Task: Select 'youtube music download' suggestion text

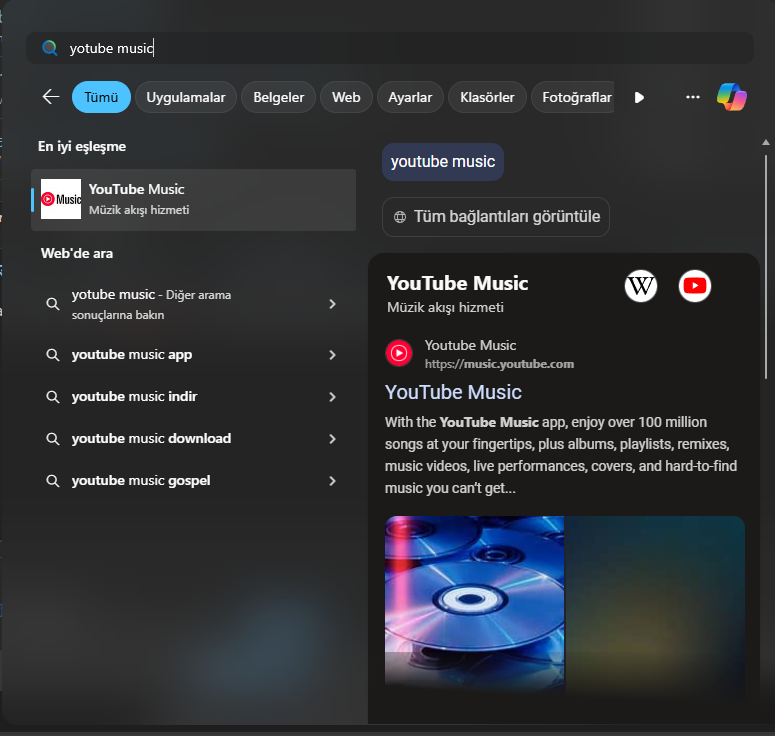Action: pos(151,438)
